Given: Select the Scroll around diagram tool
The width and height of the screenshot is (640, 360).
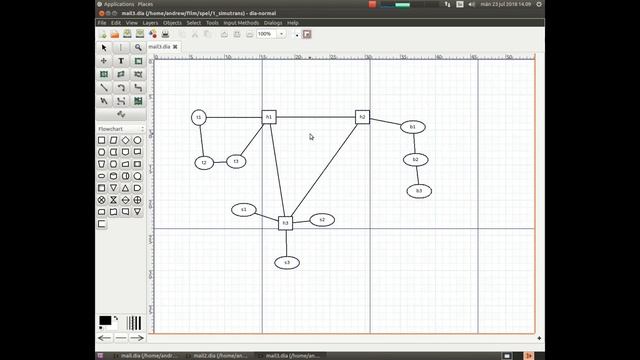Looking at the screenshot, I should click(x=104, y=61).
